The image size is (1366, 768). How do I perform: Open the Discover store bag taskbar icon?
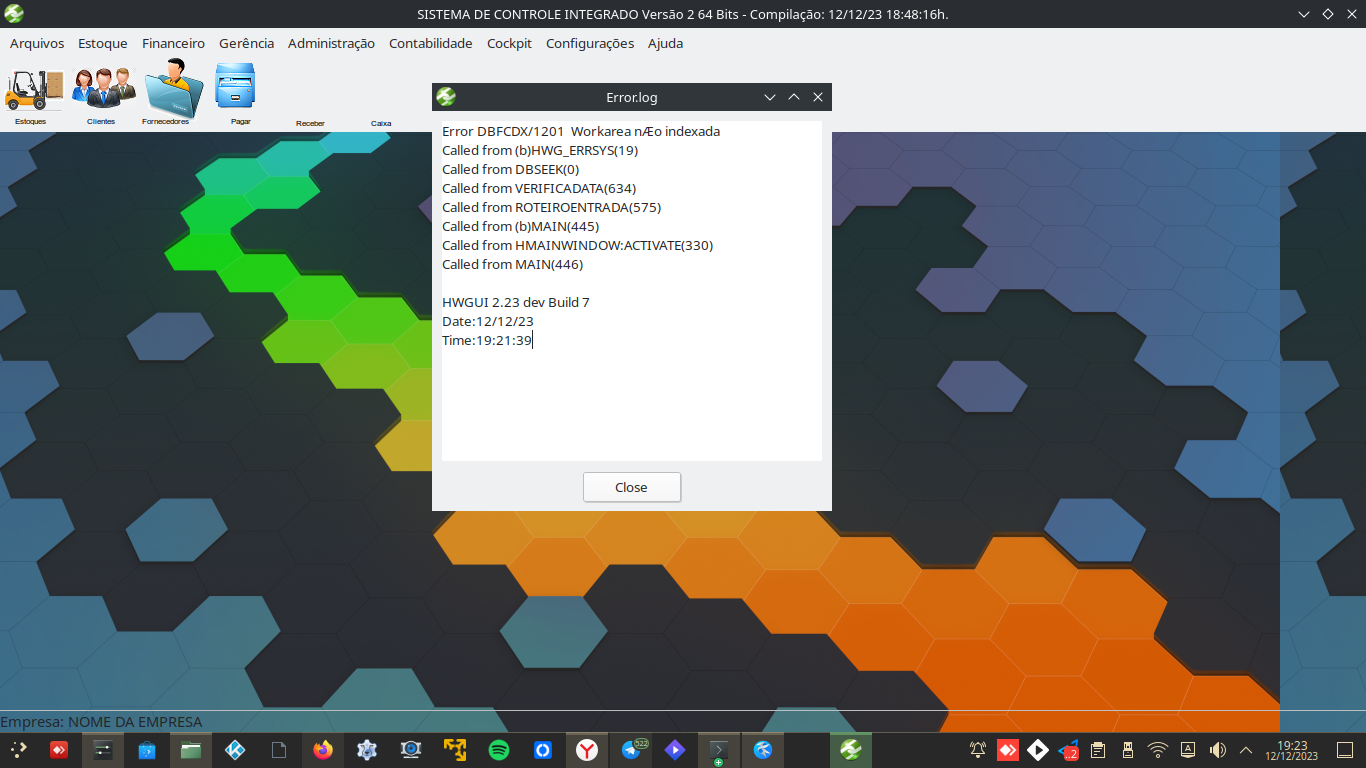pyautogui.click(x=147, y=749)
